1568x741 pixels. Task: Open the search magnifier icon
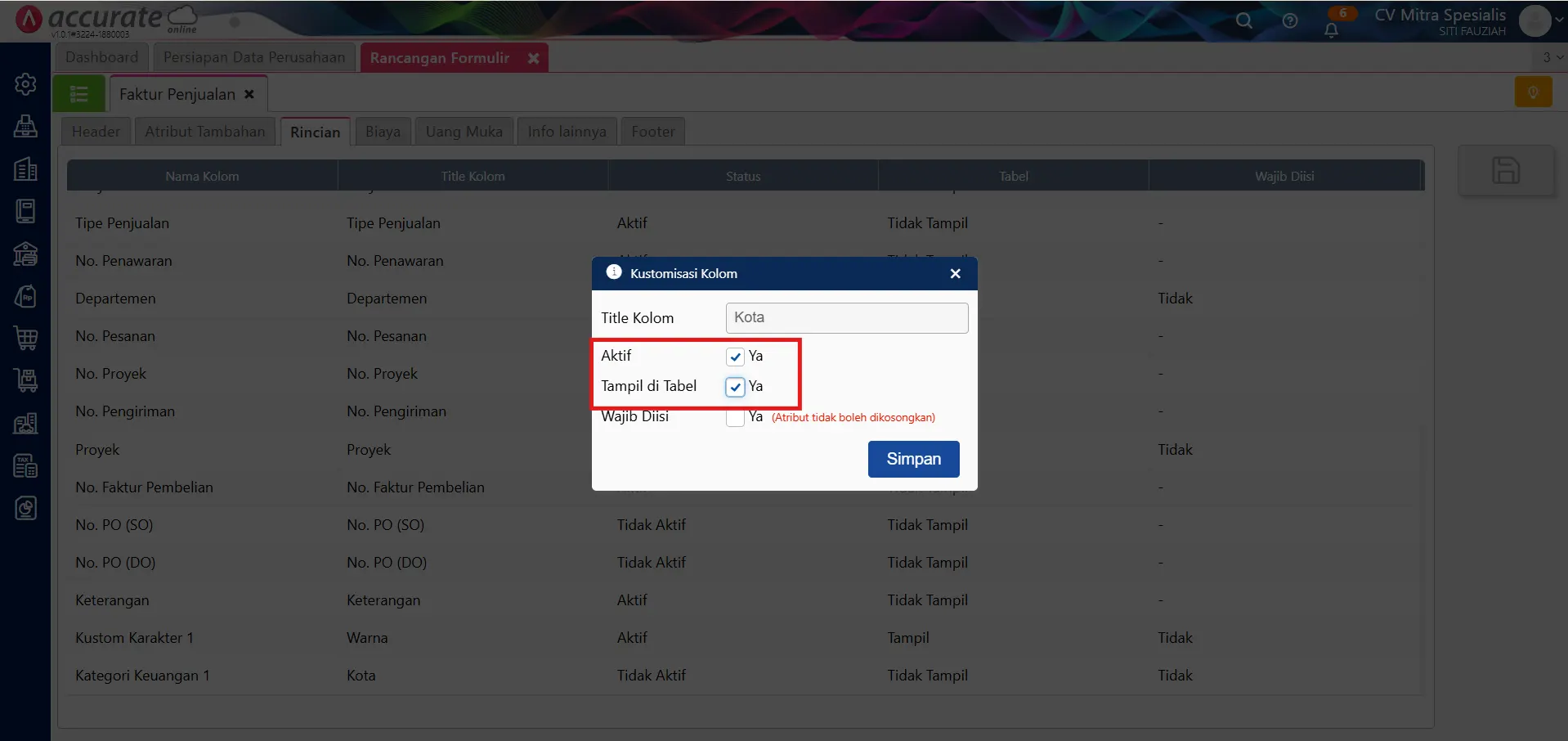point(1243,21)
